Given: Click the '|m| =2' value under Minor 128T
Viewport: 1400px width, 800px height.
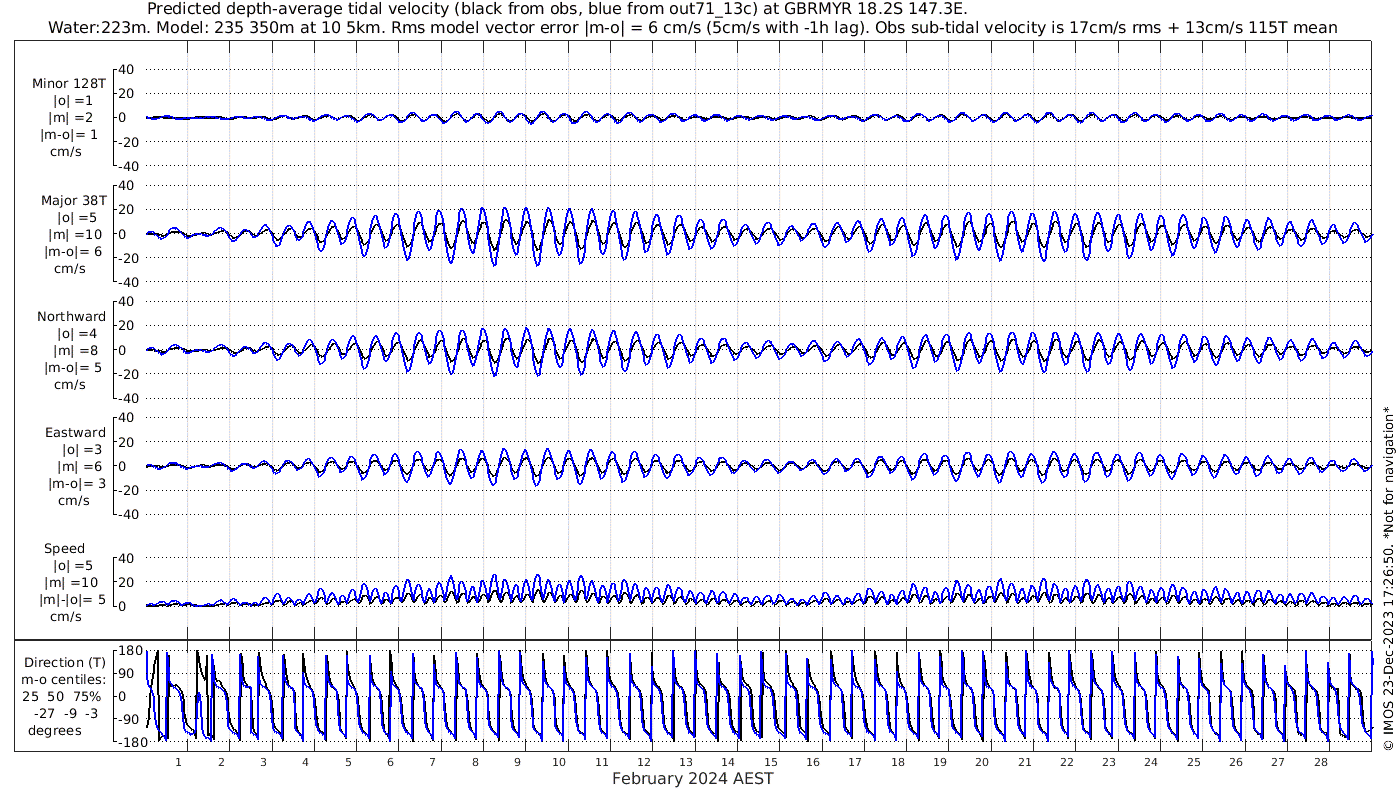Looking at the screenshot, I should [x=70, y=118].
